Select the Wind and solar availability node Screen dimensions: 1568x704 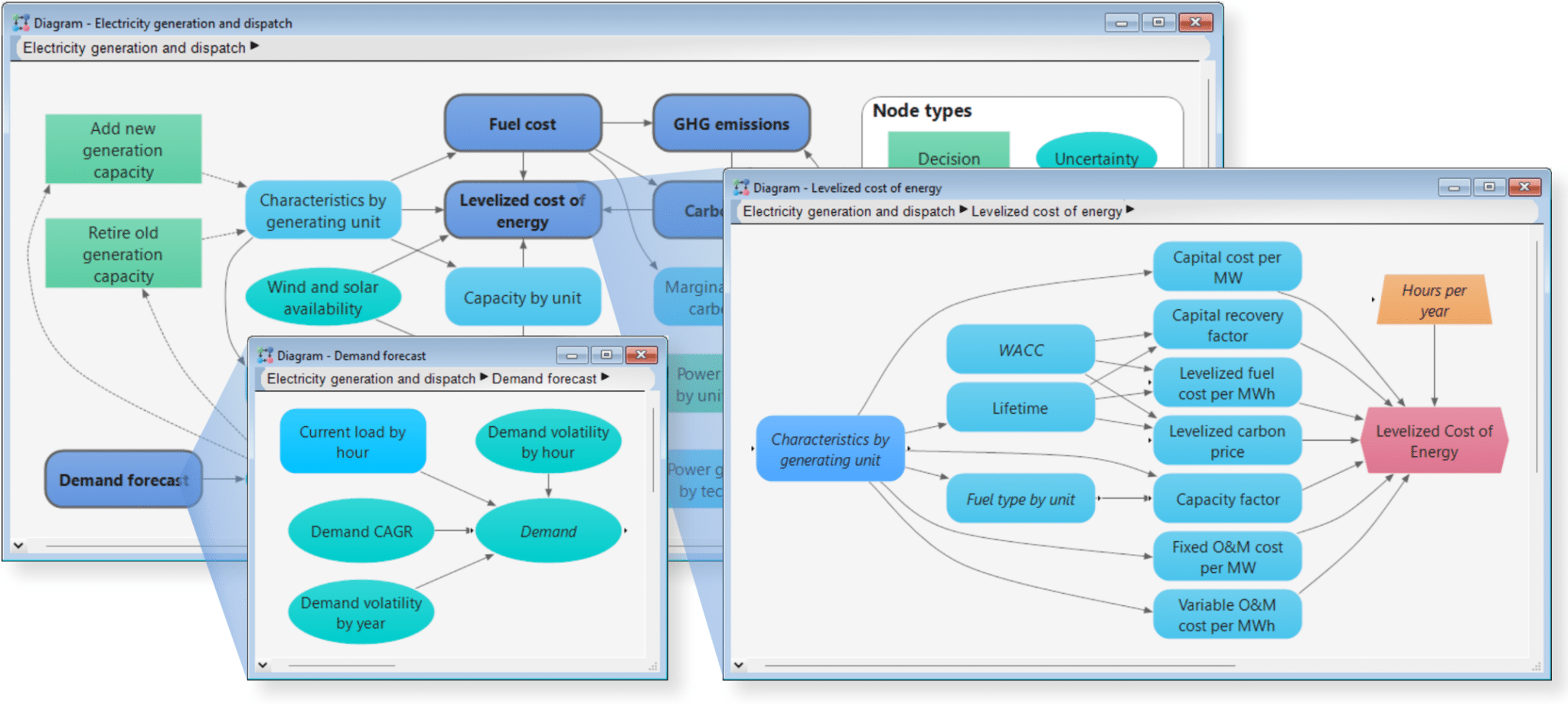322,298
